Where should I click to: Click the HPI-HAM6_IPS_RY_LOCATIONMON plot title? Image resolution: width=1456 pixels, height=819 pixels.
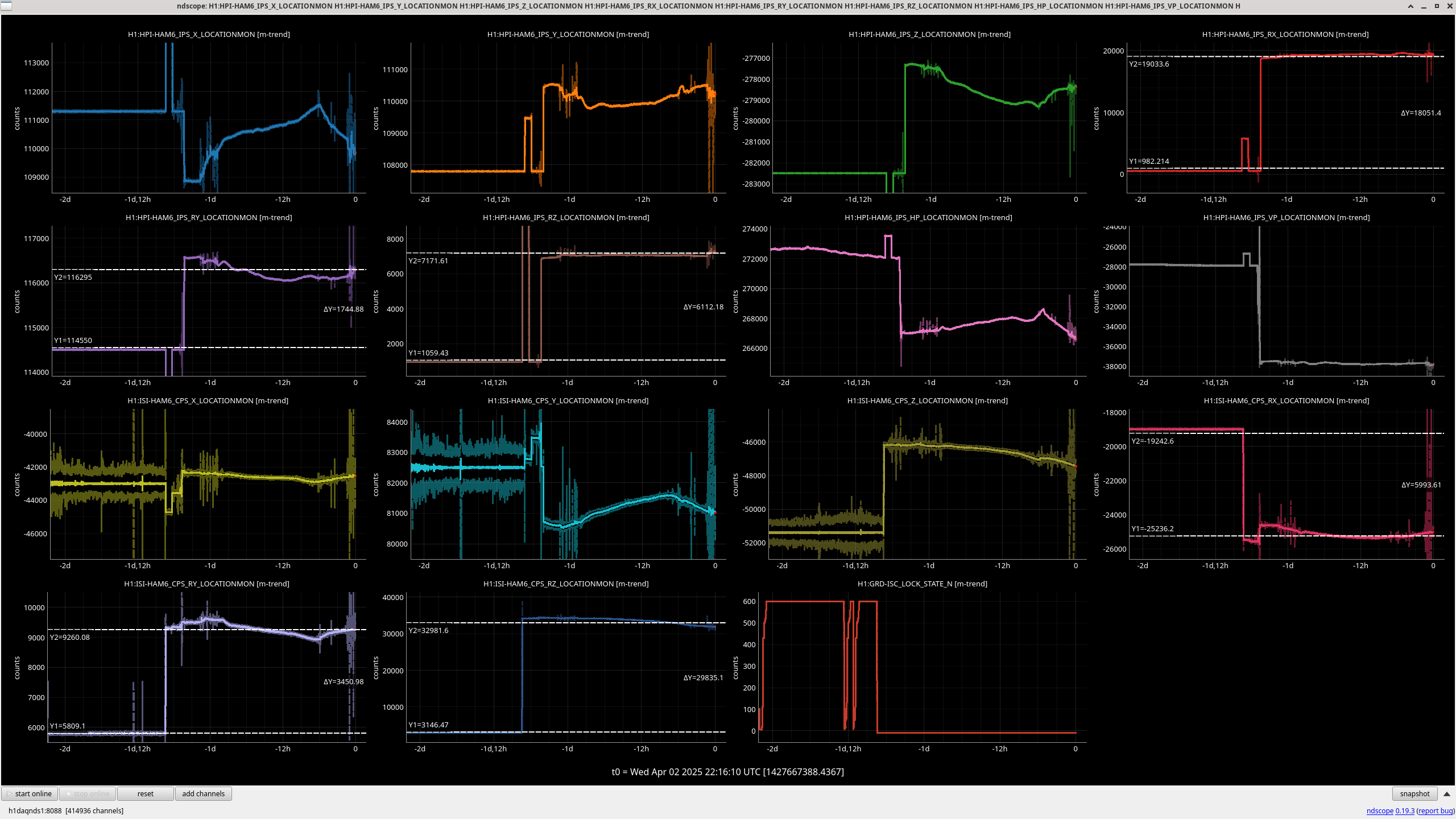point(209,217)
